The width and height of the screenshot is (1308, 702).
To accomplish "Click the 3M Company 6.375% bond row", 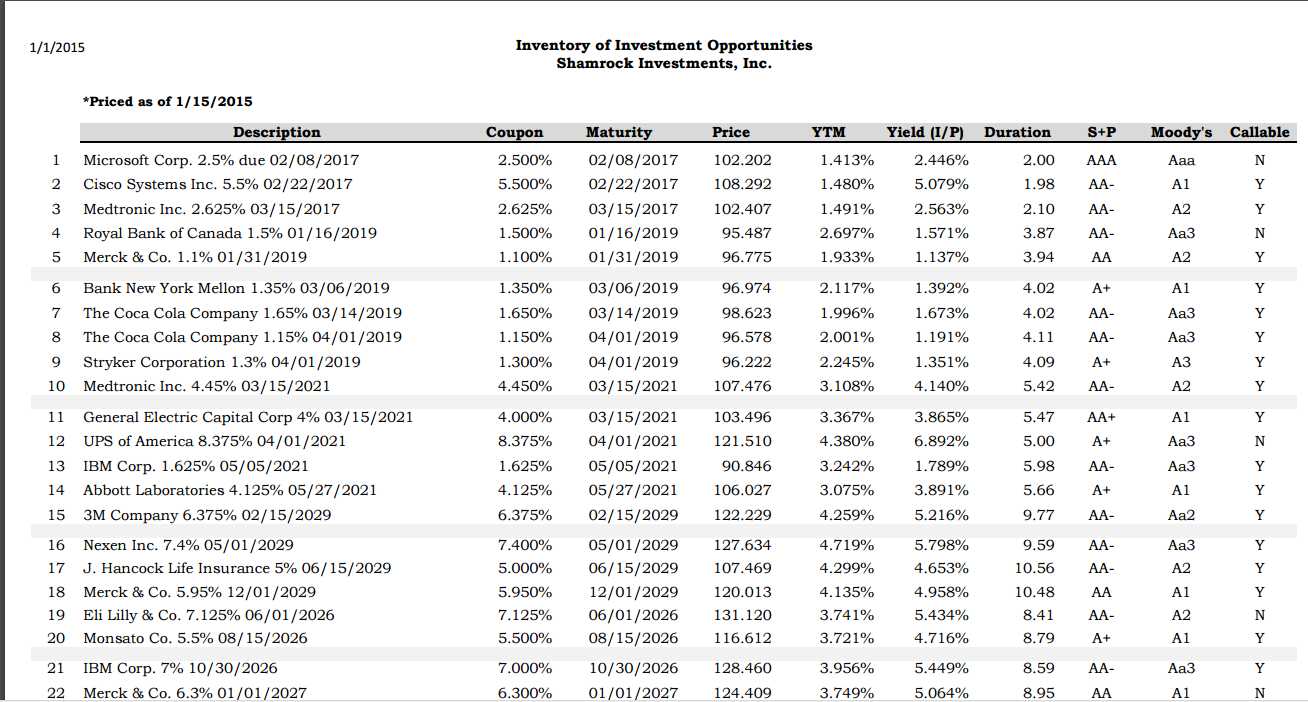I will pyautogui.click(x=207, y=515).
